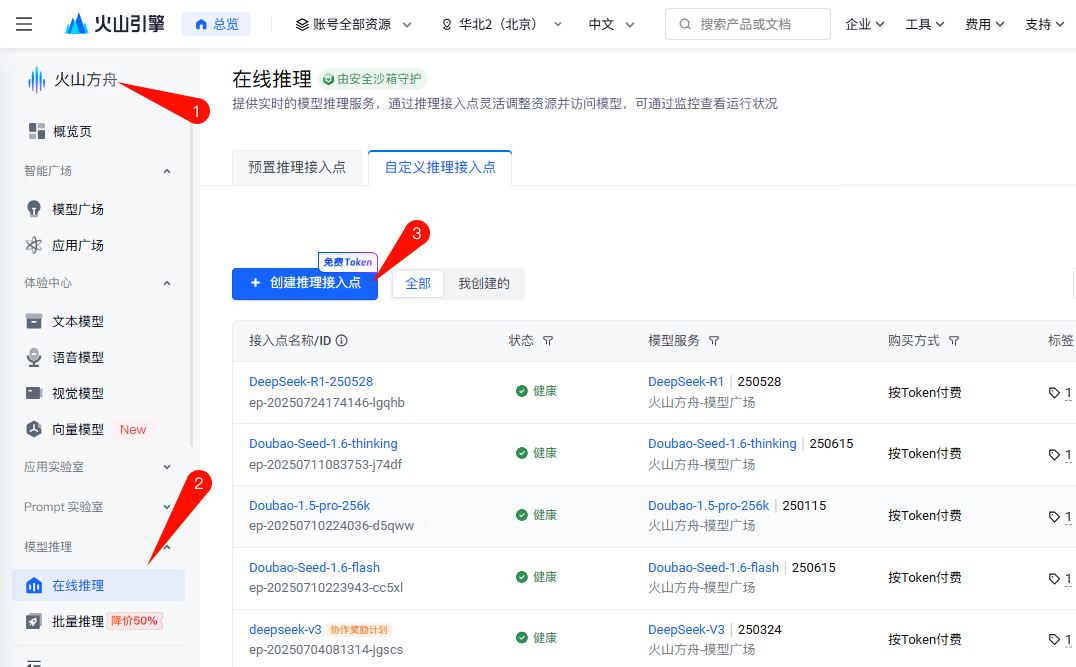Image resolution: width=1076 pixels, height=667 pixels.
Task: Click the search magnifier icon
Action: pos(685,24)
